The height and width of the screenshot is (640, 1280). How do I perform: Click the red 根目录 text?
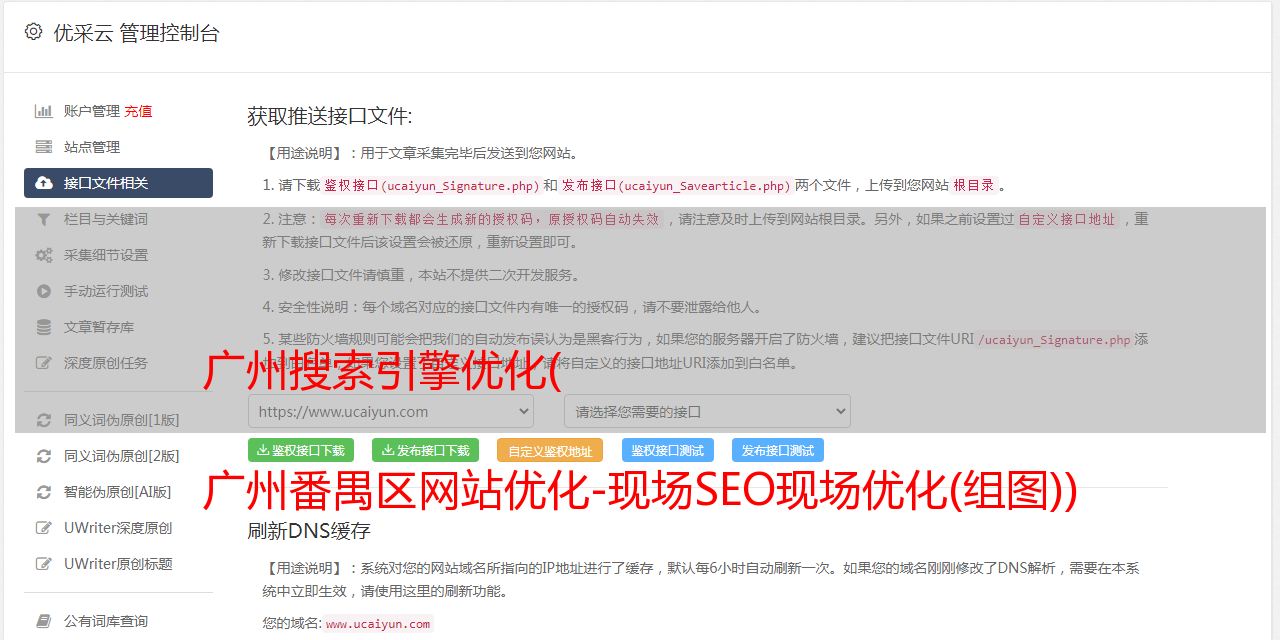tap(974, 185)
